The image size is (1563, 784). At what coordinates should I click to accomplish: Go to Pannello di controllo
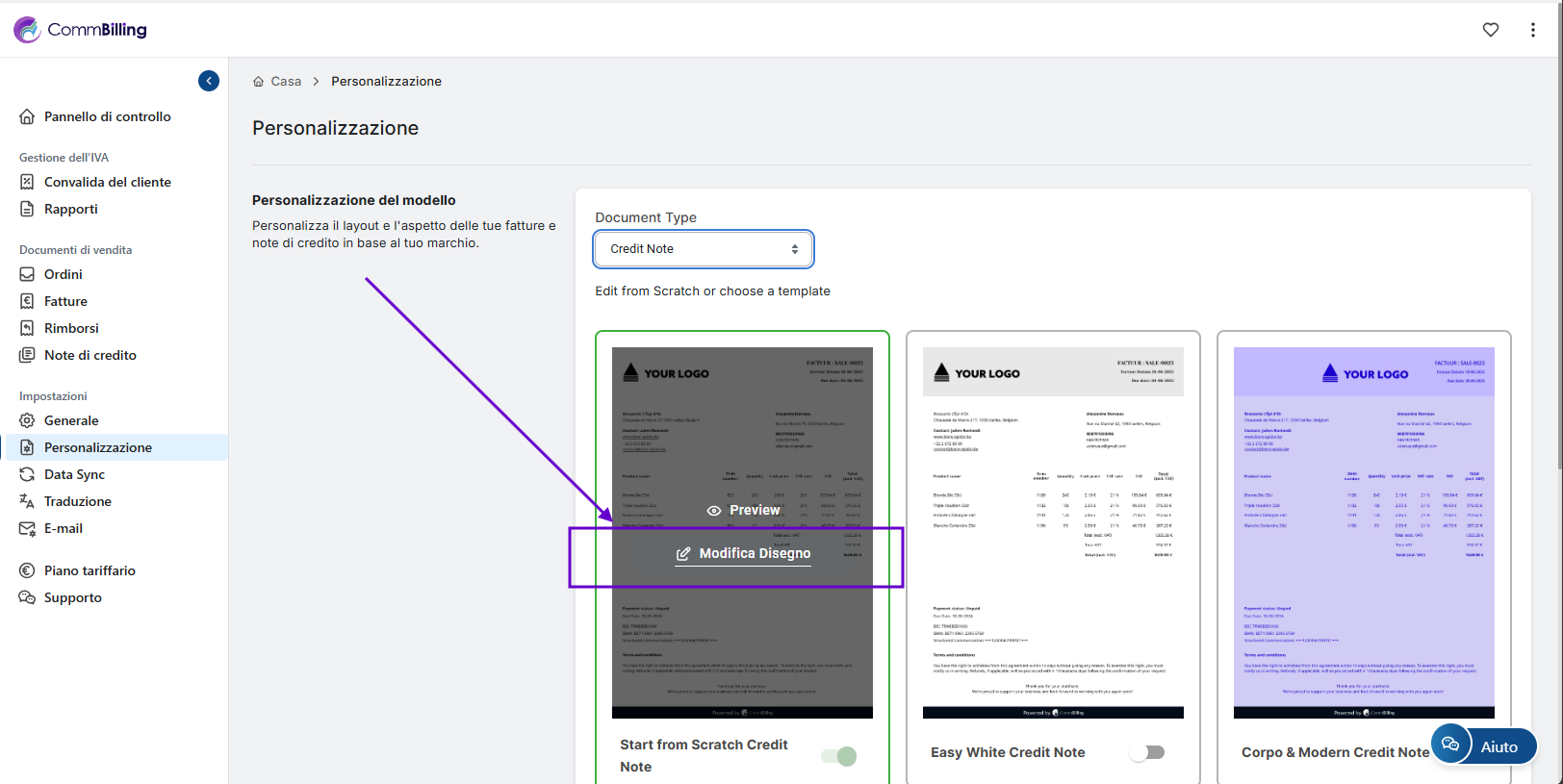pos(107,116)
